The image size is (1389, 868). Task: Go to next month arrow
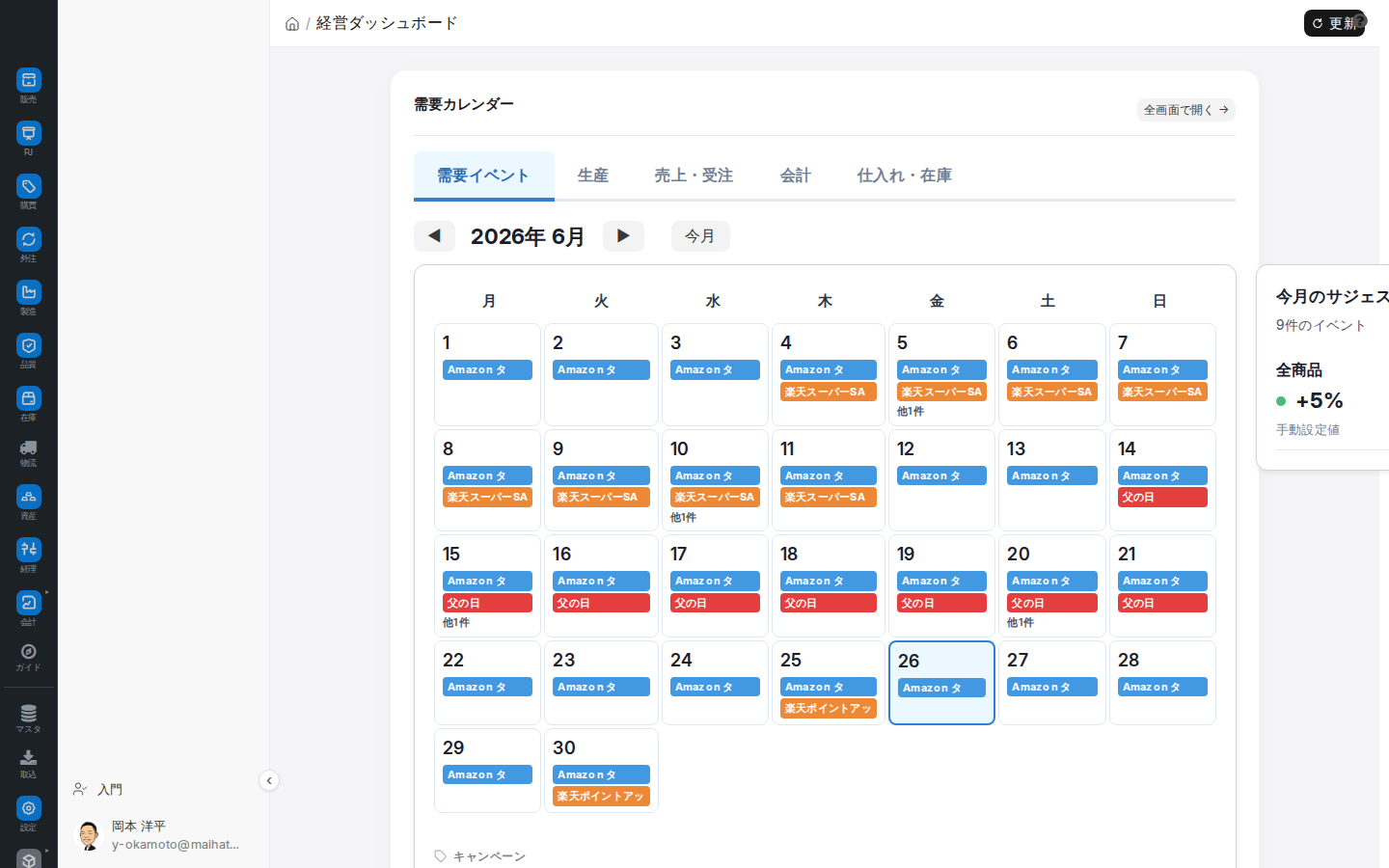click(x=623, y=236)
